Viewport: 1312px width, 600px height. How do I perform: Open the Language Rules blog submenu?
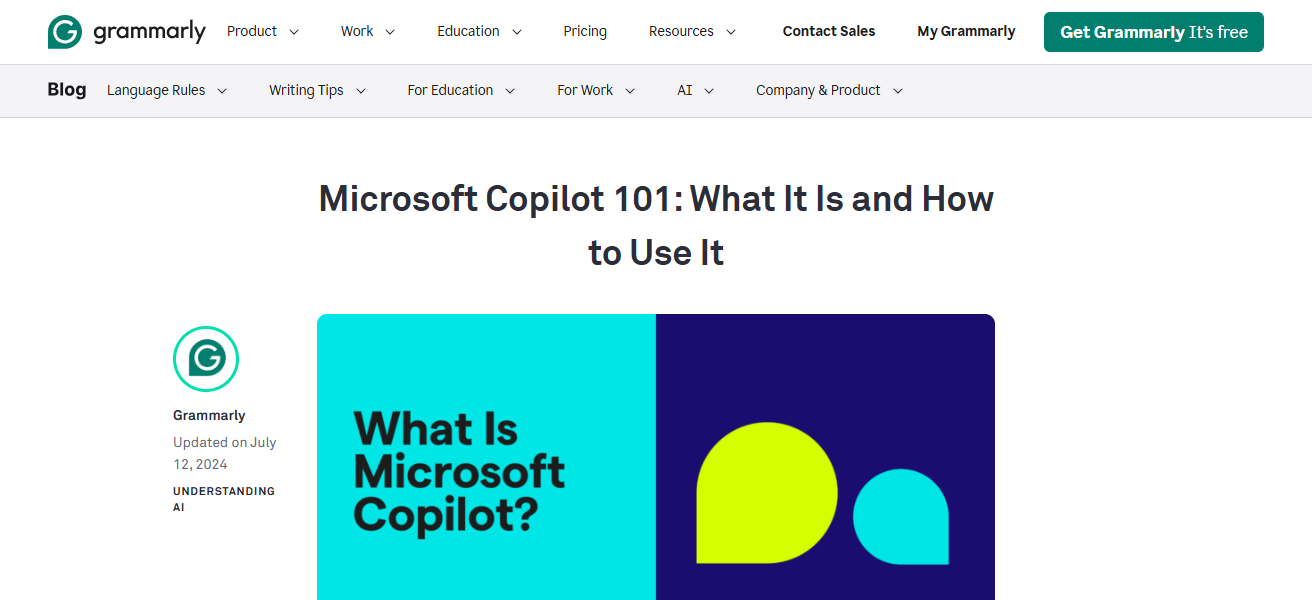click(167, 90)
